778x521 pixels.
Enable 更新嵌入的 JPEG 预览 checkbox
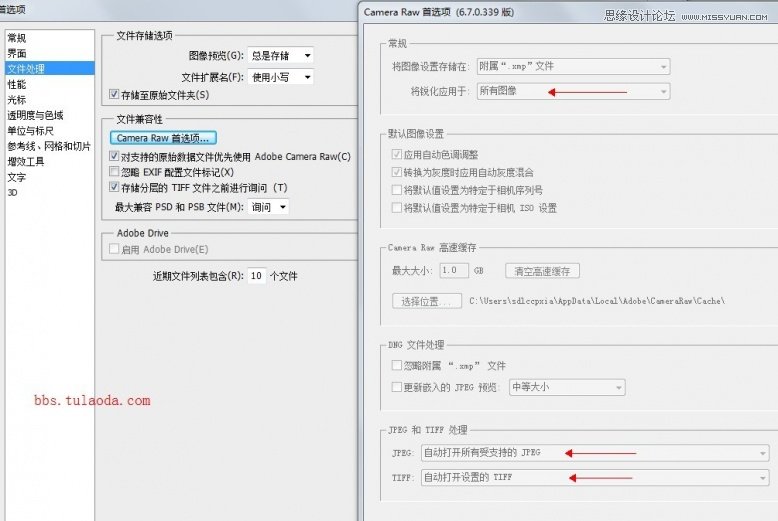click(396, 387)
